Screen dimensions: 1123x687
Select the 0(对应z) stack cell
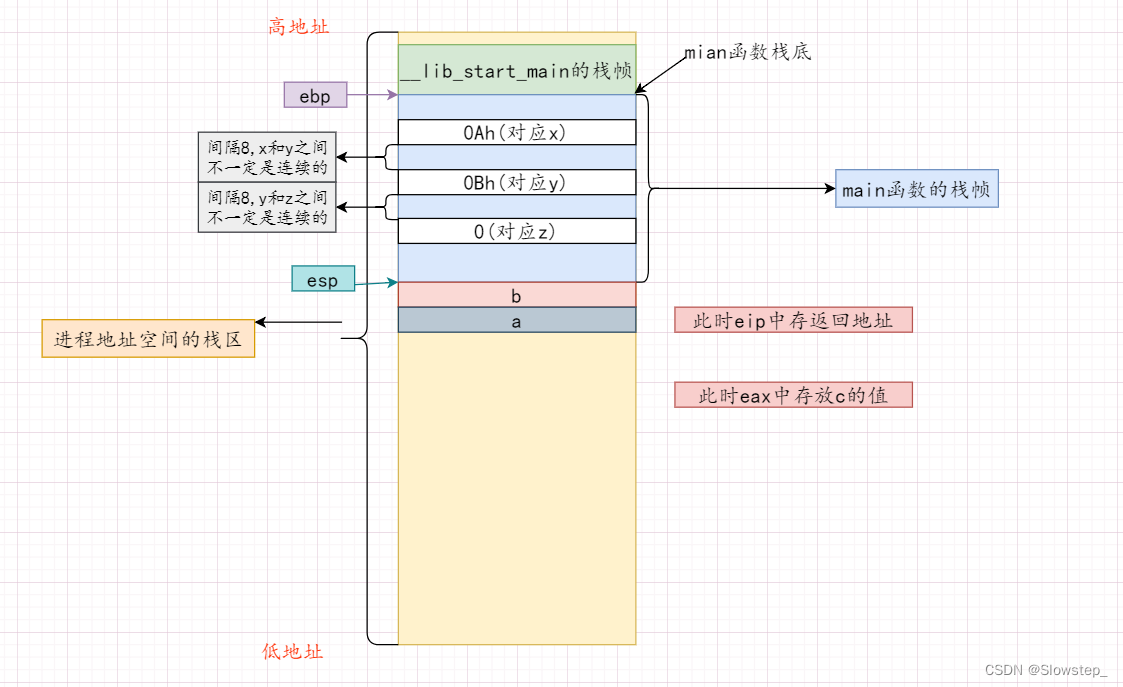point(516,231)
